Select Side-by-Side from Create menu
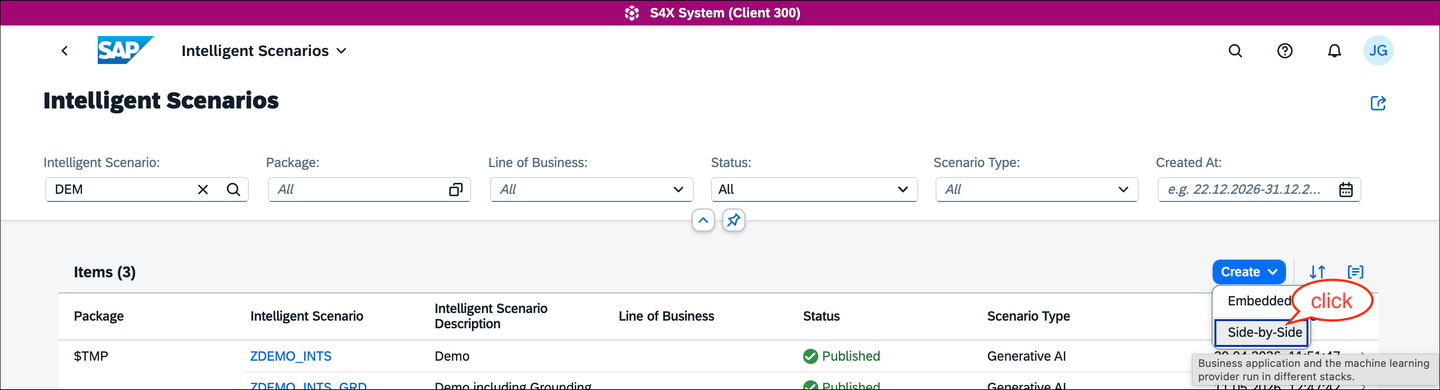The image size is (1440, 390). point(1261,332)
